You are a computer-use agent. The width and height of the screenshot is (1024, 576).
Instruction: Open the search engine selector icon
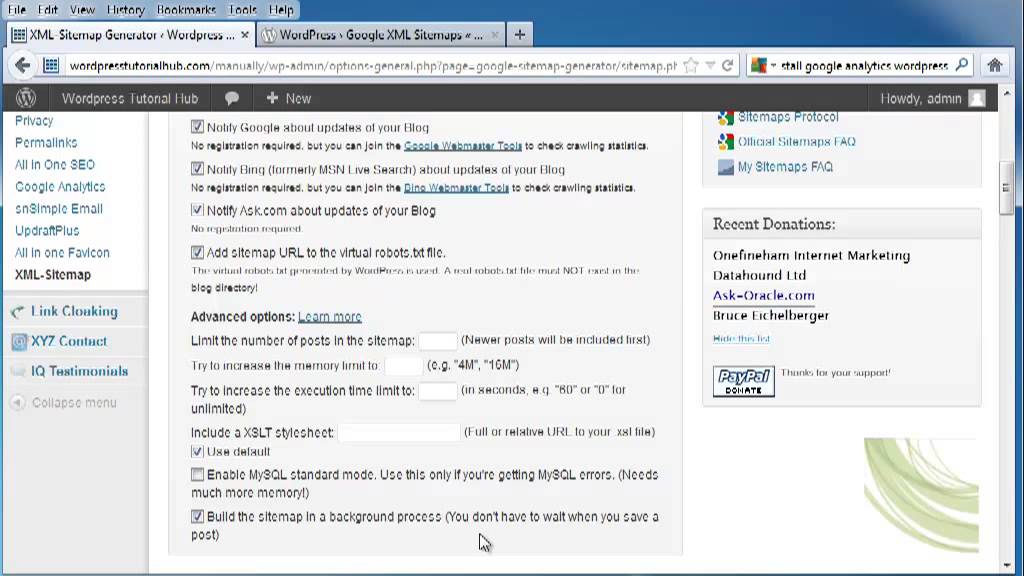click(759, 65)
